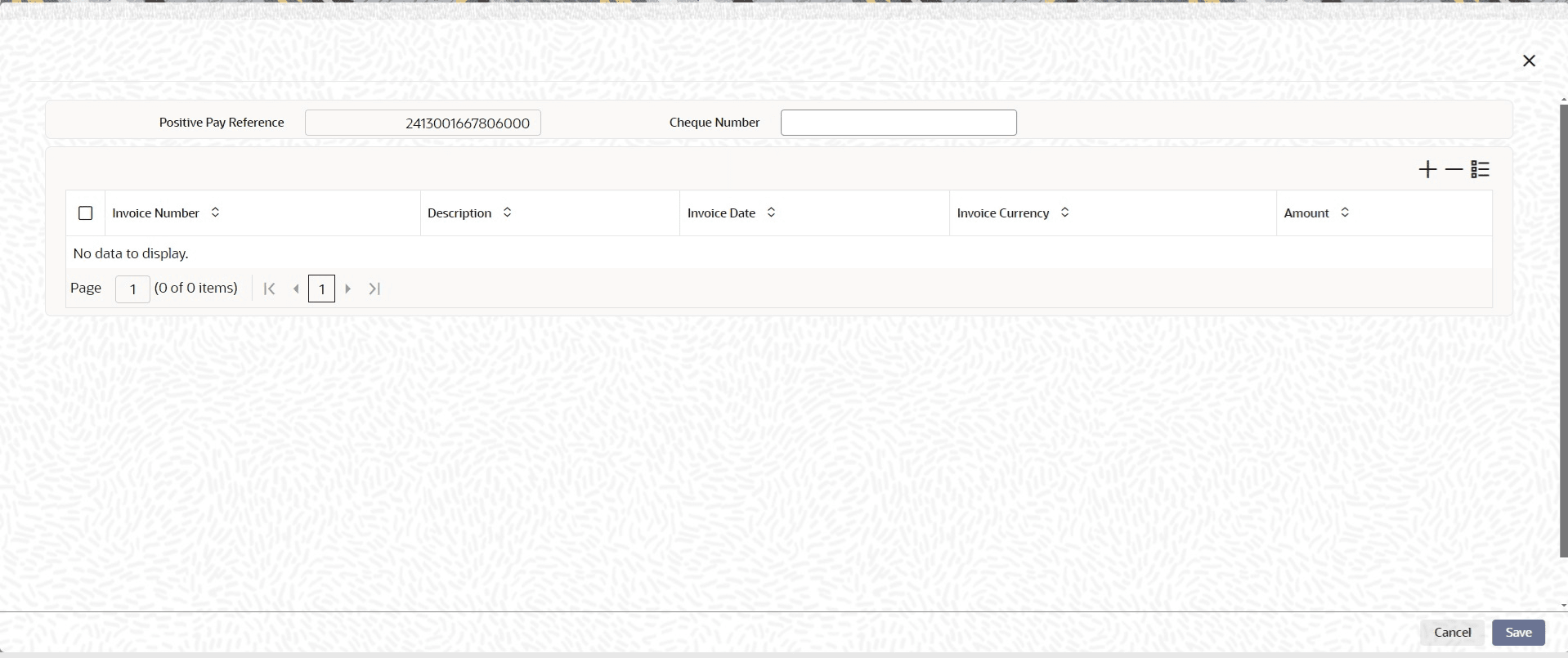Sort by Description column
The width and height of the screenshot is (1568, 658).
tap(507, 213)
